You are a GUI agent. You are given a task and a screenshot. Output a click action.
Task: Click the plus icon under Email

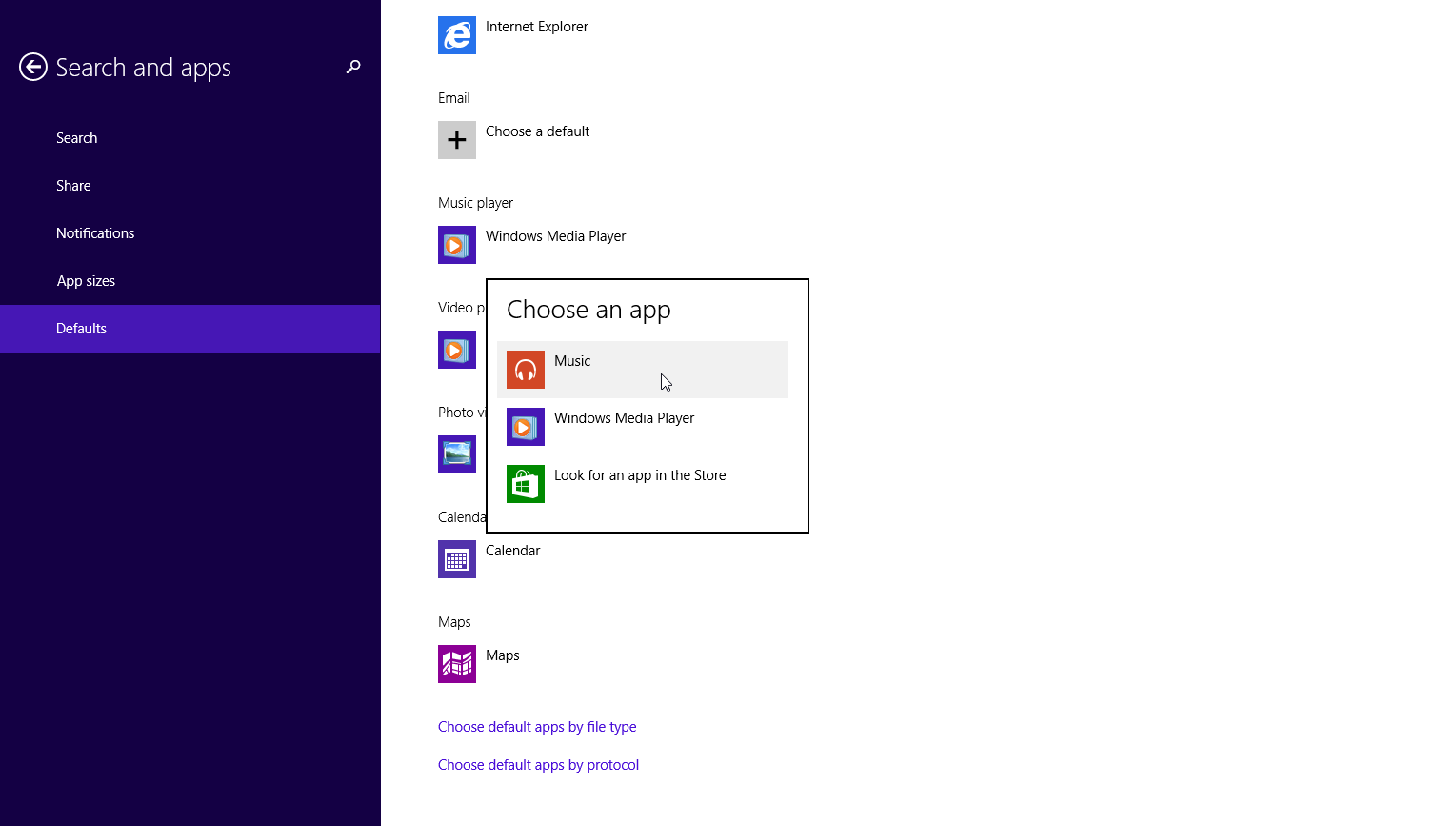pos(457,140)
